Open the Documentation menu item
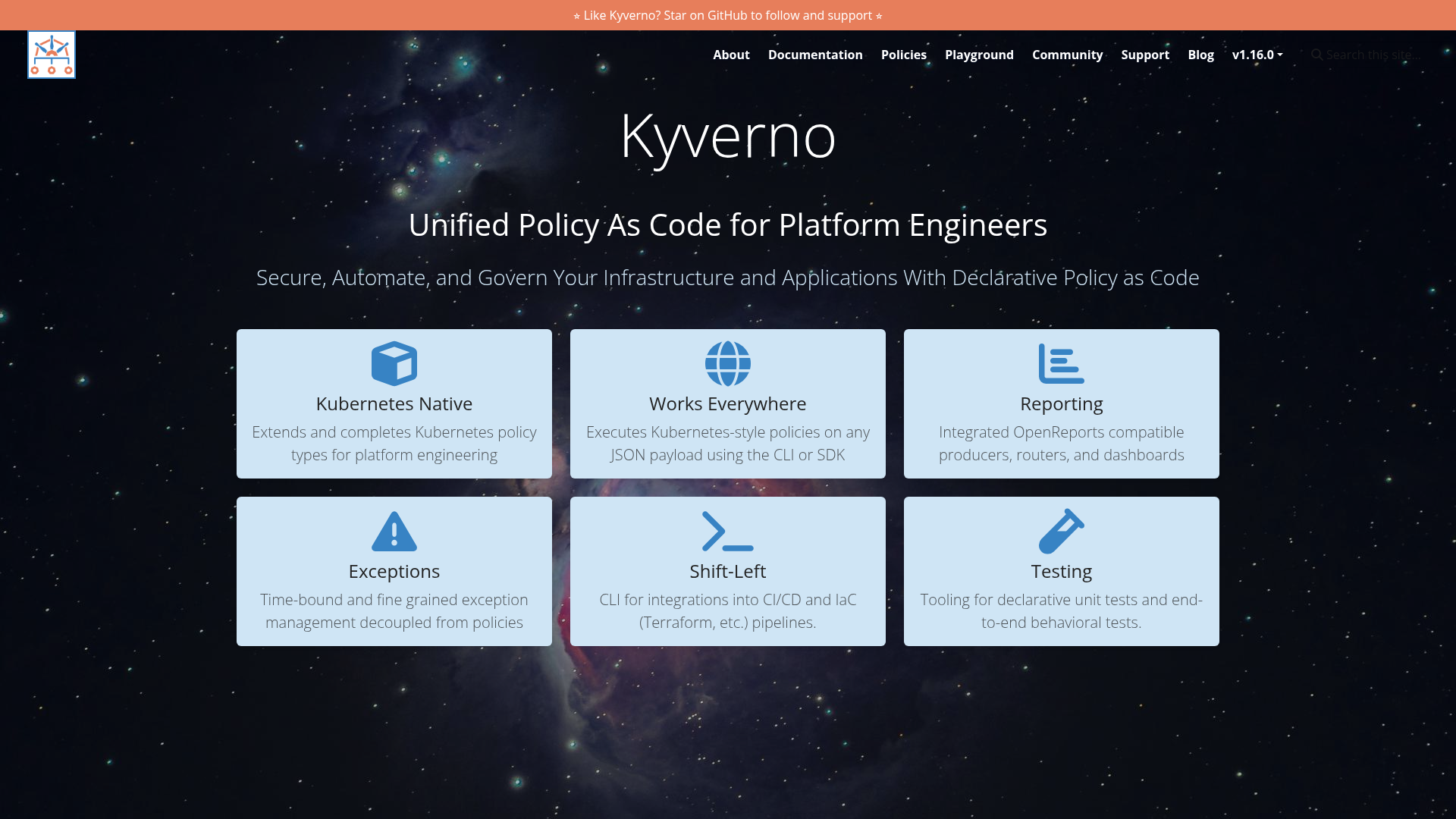1456x819 pixels. tap(814, 55)
